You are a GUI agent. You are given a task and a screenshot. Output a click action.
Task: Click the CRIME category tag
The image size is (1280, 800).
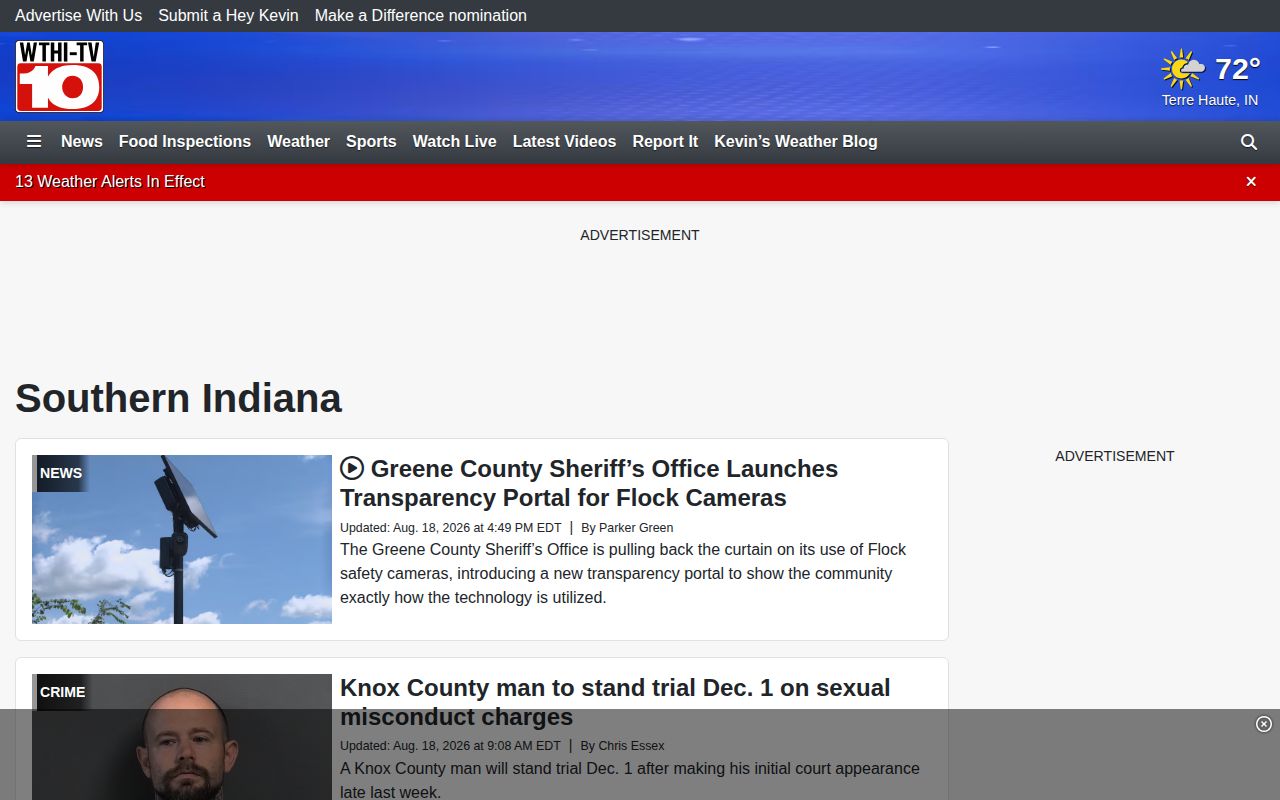(x=62, y=692)
